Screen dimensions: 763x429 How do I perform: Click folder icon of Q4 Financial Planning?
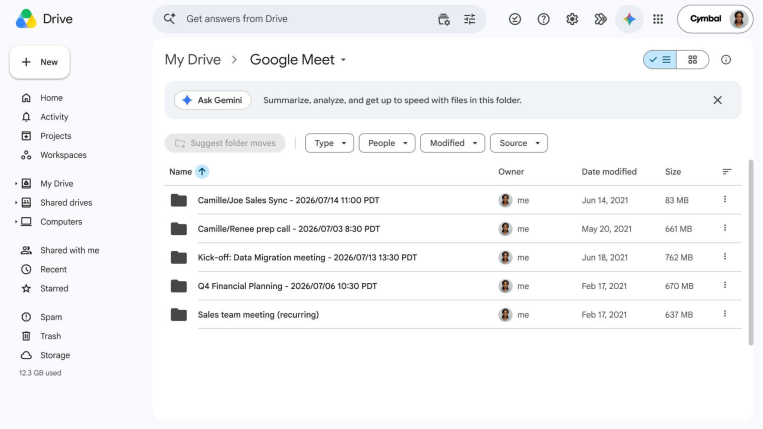[x=179, y=286]
